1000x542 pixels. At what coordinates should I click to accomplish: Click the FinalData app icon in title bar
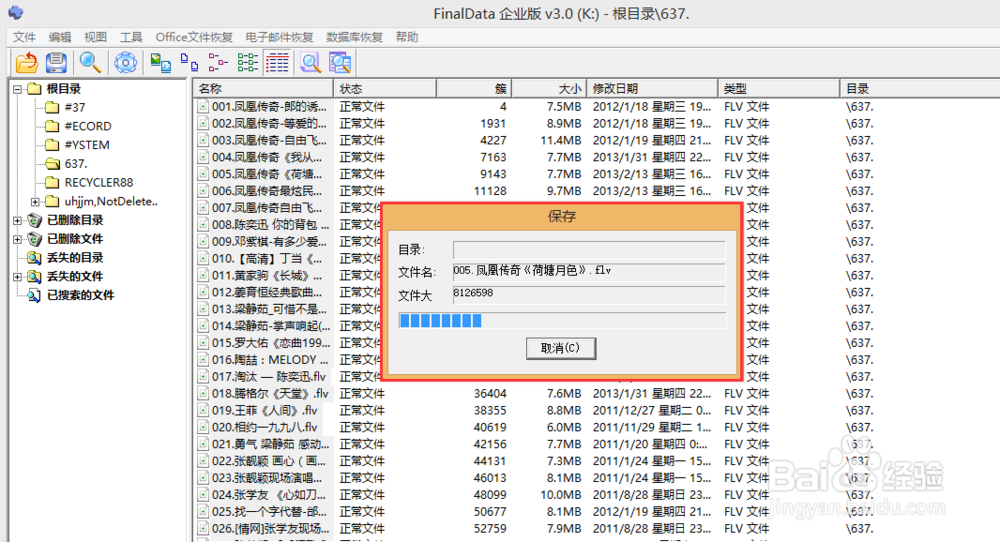pos(15,12)
